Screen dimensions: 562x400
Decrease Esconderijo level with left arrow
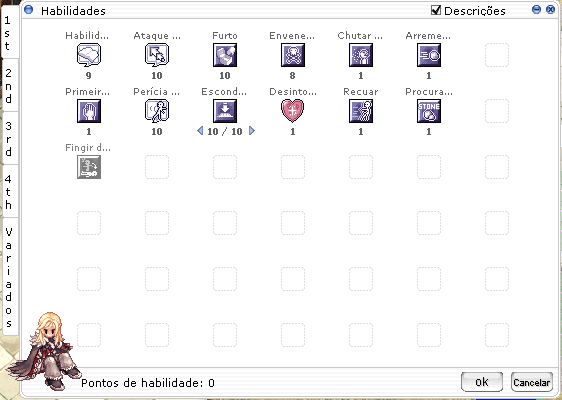click(200, 131)
